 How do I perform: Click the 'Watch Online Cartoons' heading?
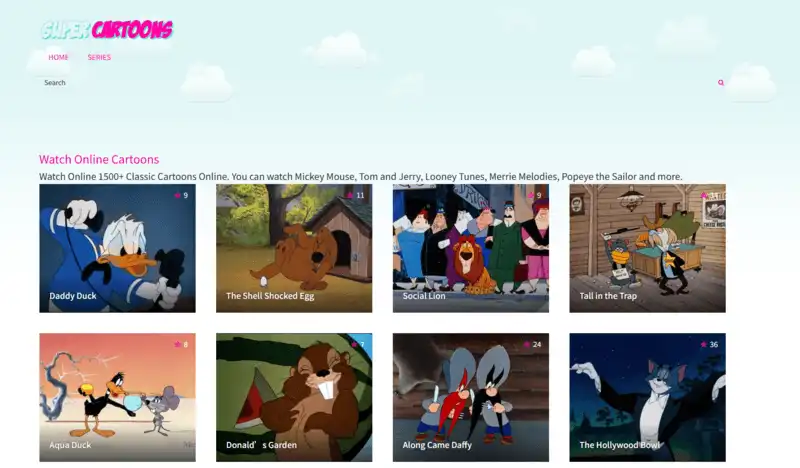pos(99,159)
